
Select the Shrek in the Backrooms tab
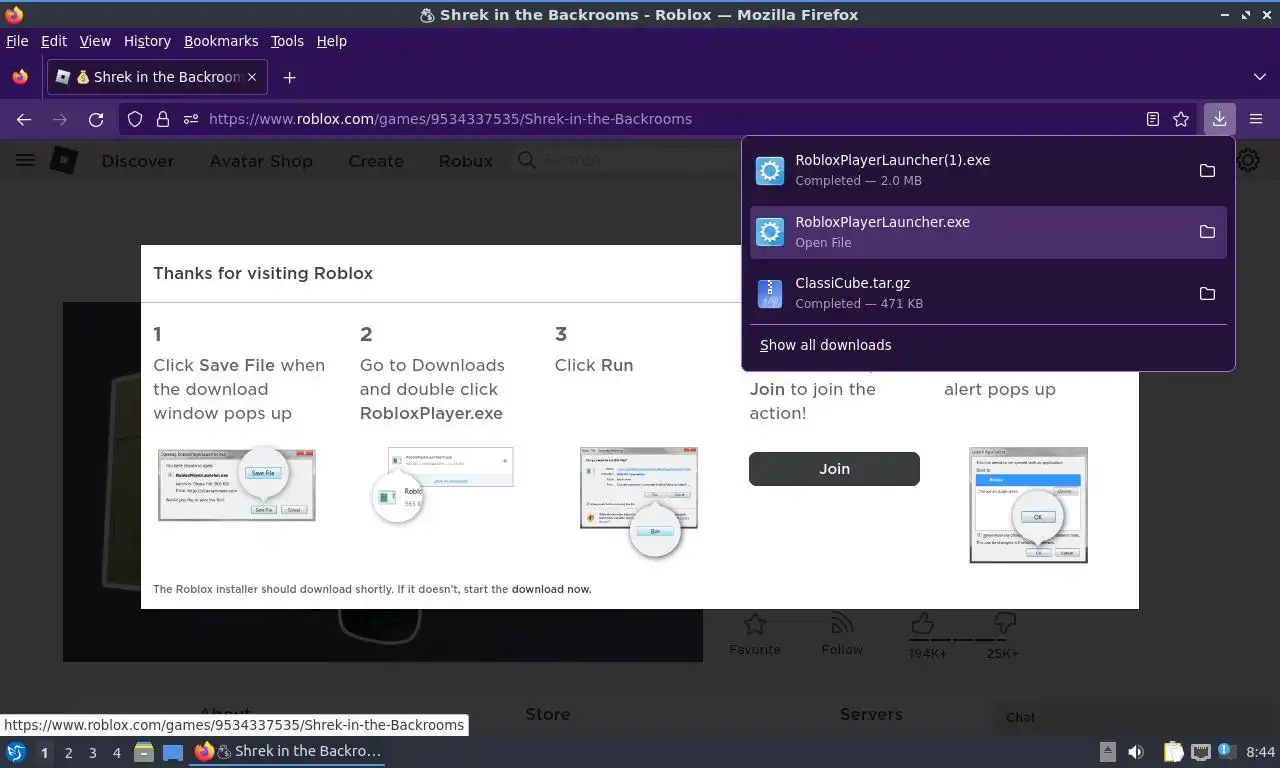tap(157, 77)
